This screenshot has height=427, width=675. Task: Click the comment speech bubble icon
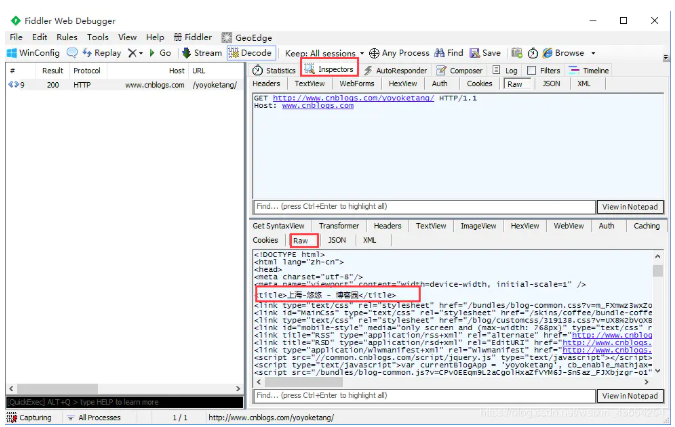pos(72,53)
